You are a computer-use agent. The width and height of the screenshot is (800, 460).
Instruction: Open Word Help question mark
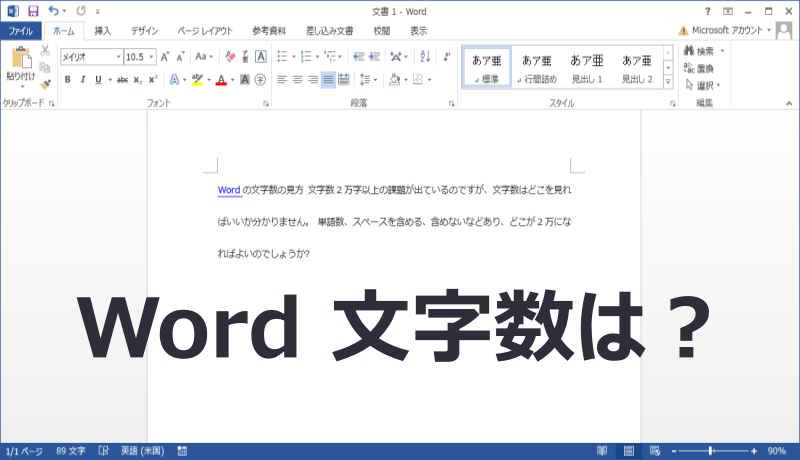click(707, 11)
